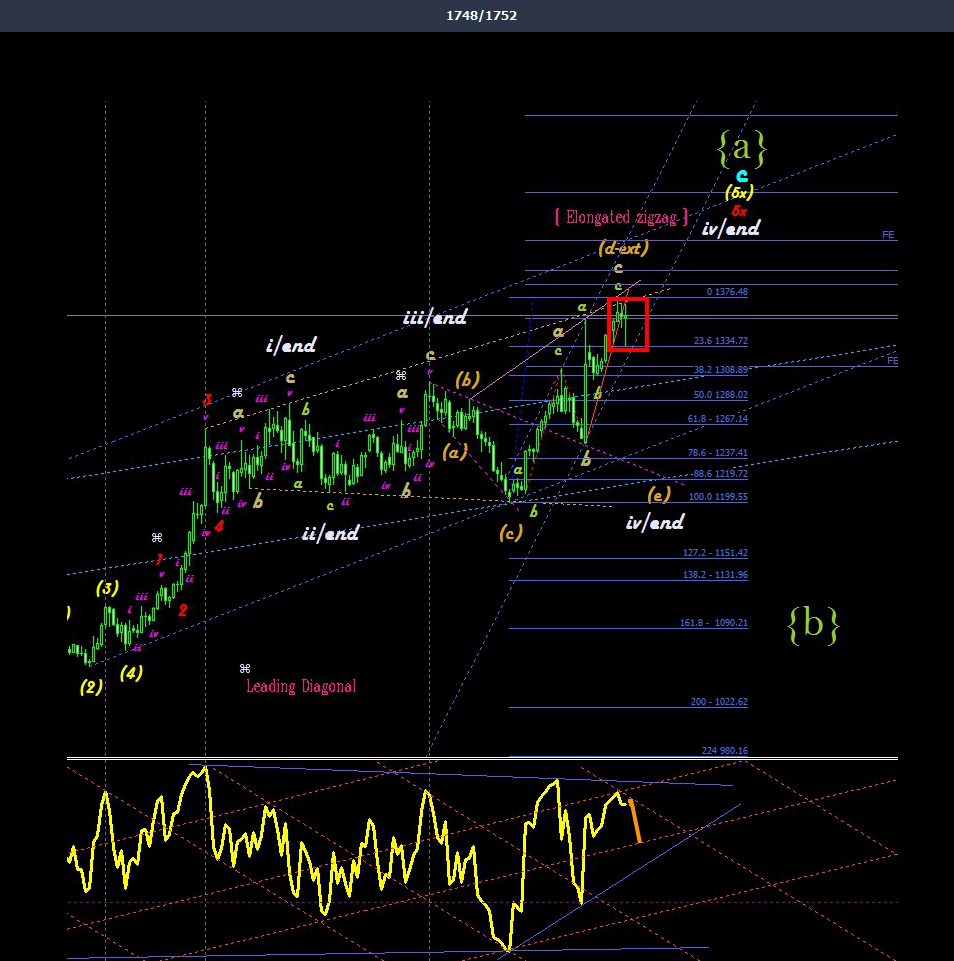
Task: Select the red 4 wave label
Action: [219, 526]
